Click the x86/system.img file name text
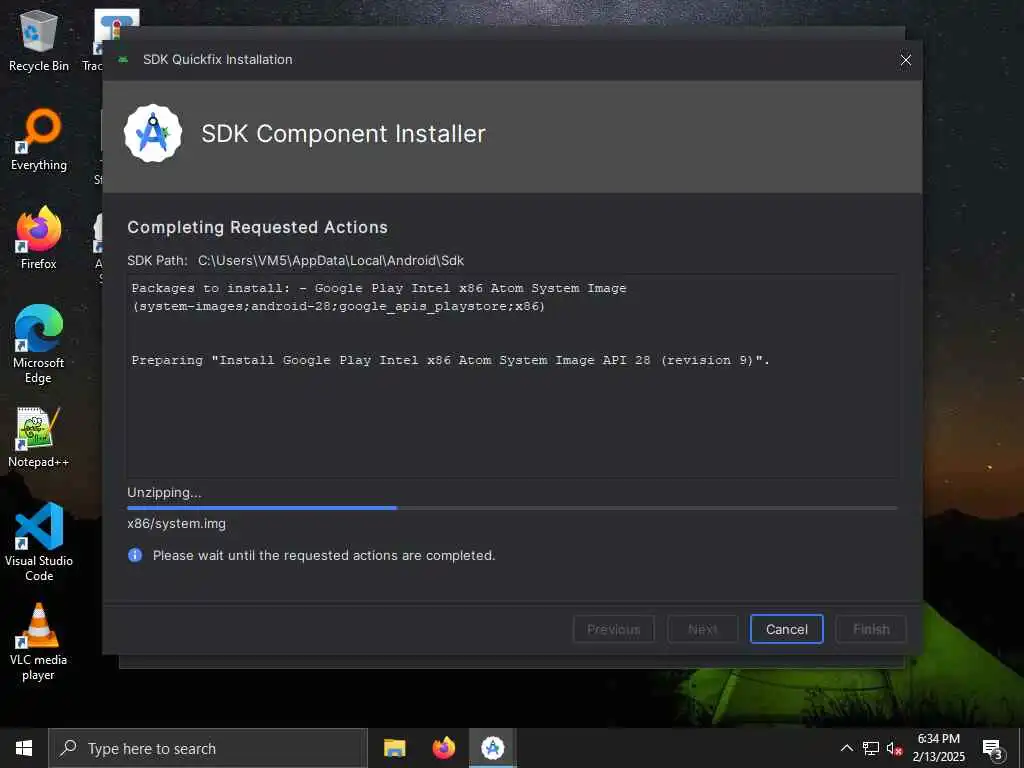 pyautogui.click(x=176, y=523)
